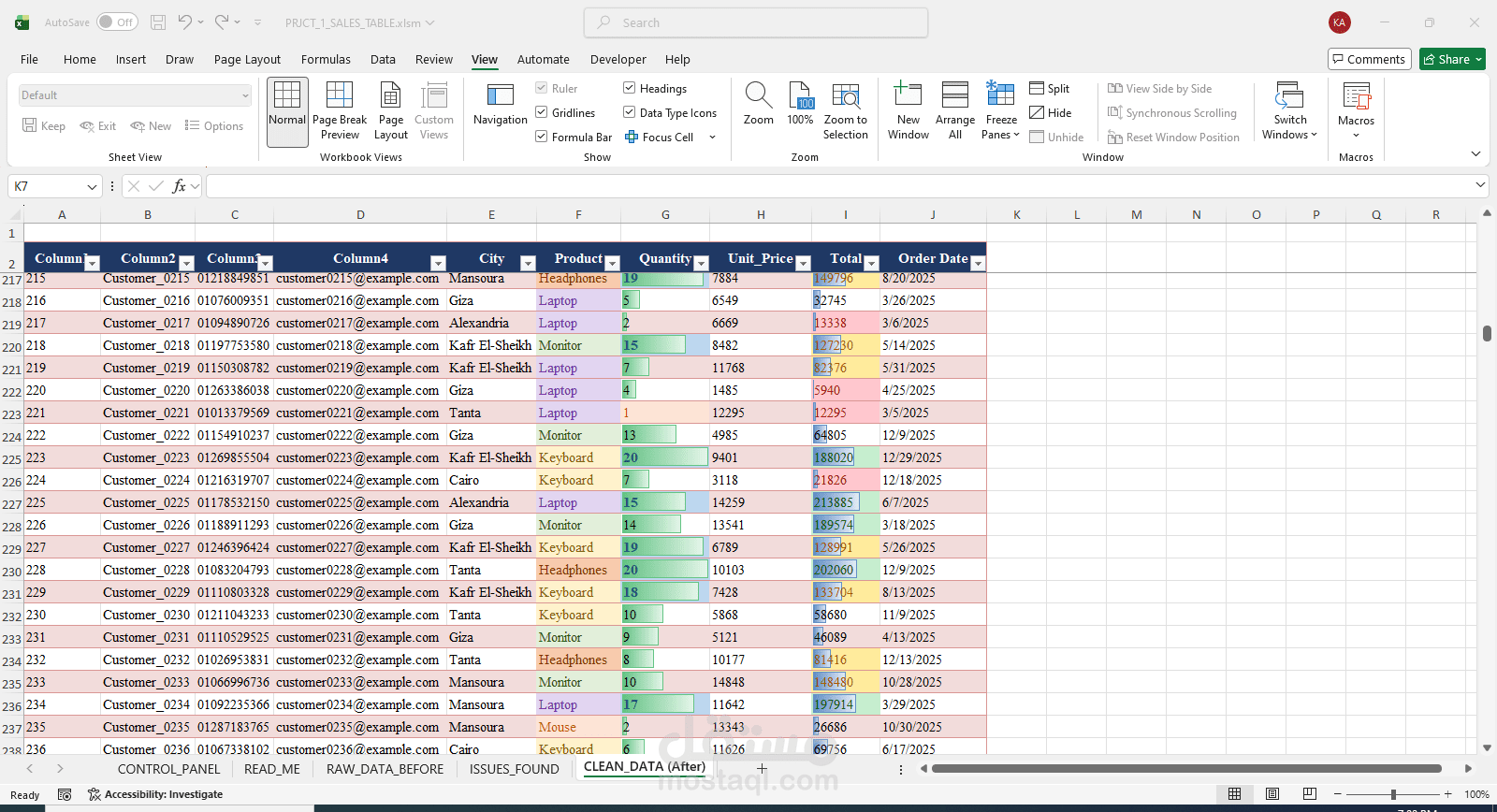The height and width of the screenshot is (812, 1497).
Task: Open the City column filter dropdown
Action: [x=528, y=264]
